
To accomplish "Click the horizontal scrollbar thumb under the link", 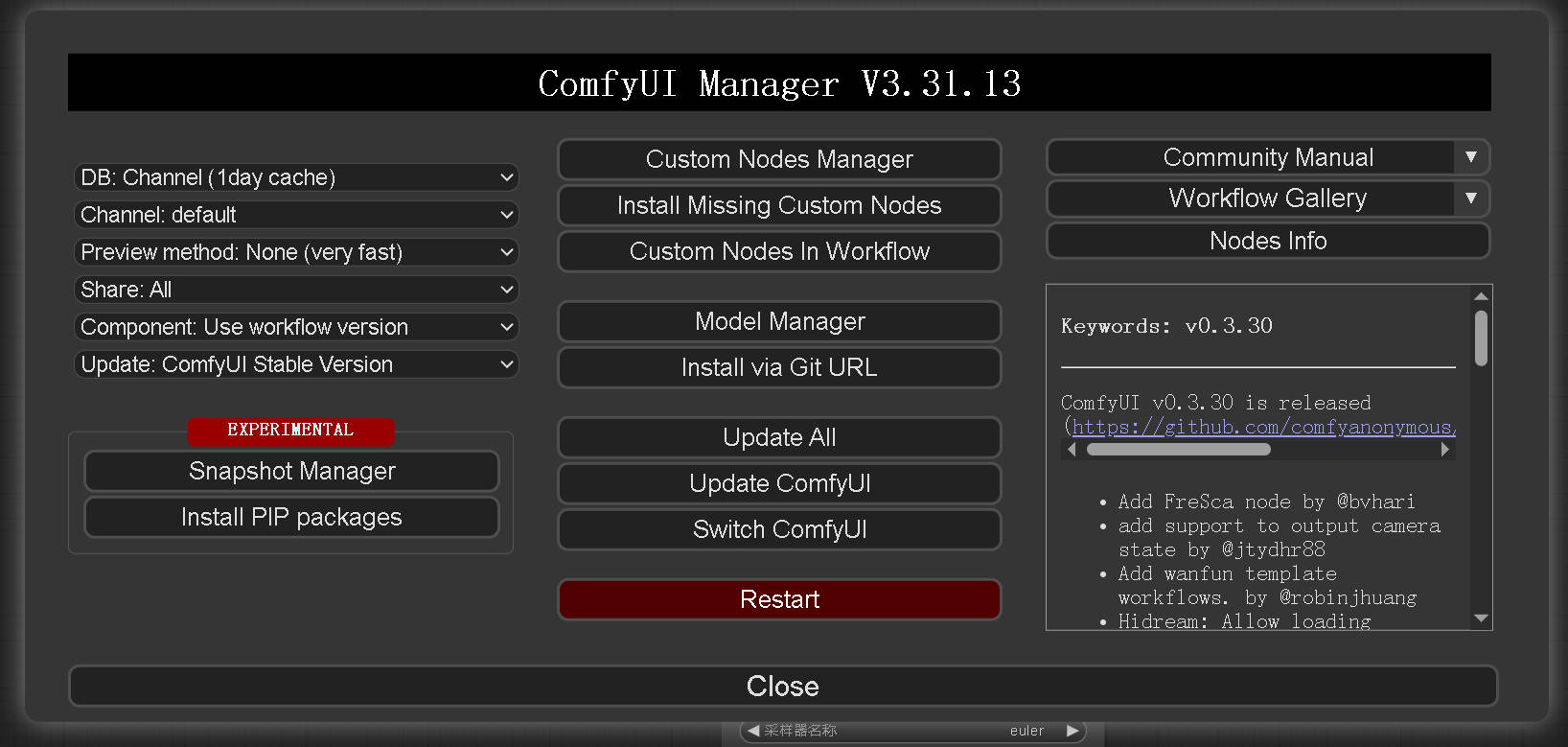I will [x=1178, y=450].
